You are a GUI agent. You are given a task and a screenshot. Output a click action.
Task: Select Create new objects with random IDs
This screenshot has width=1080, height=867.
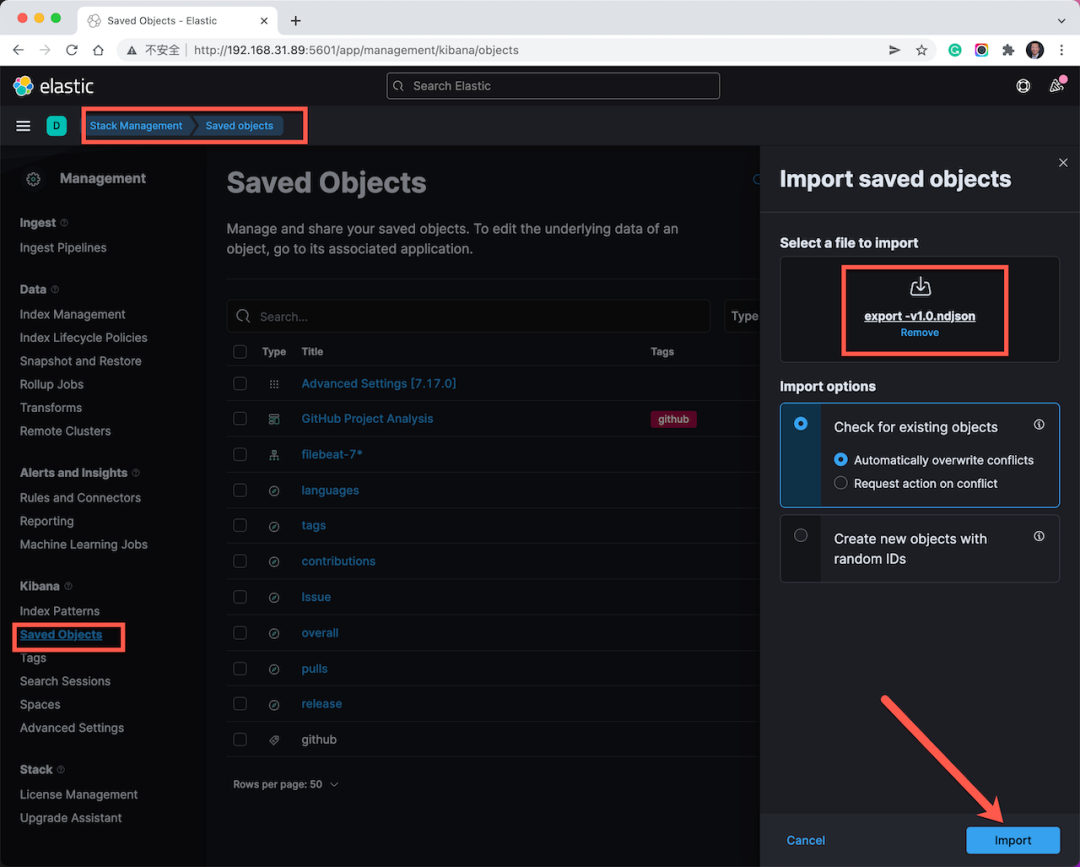[x=800, y=535]
